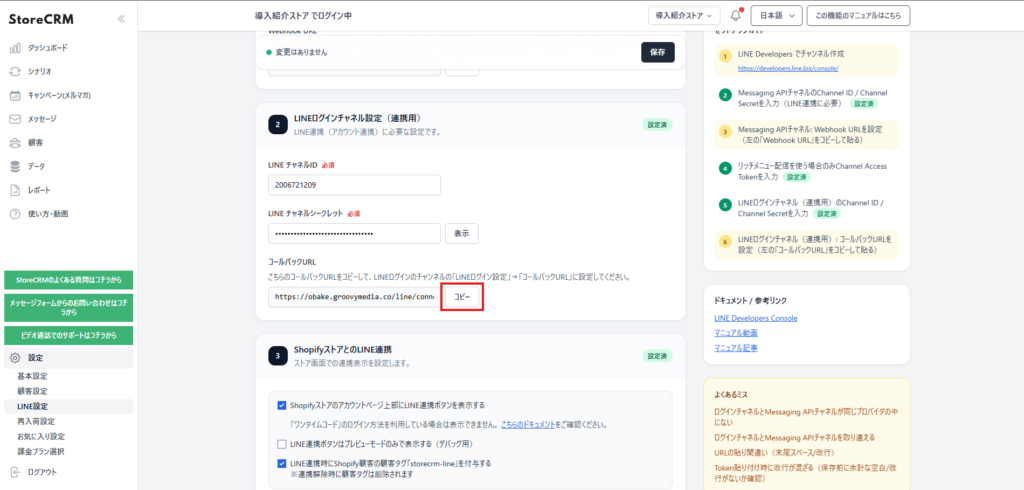Click the scenario icon in sidebar
Viewport: 1024px width, 490px height.
pos(15,72)
